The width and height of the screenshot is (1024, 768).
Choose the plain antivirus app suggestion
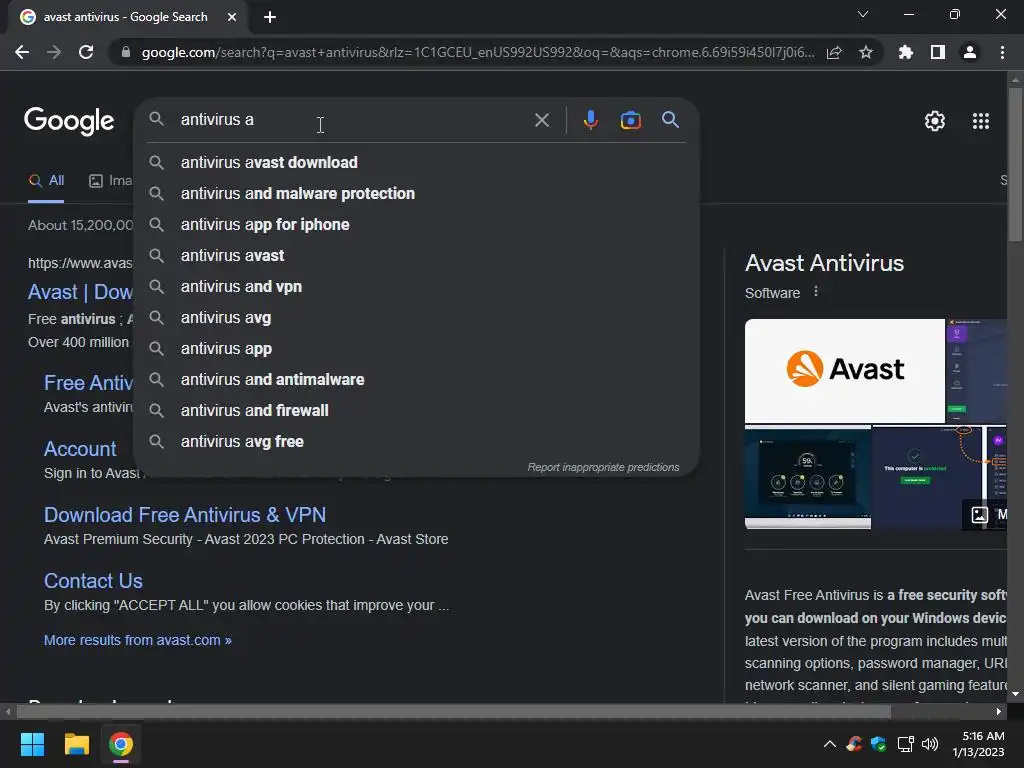point(416,349)
